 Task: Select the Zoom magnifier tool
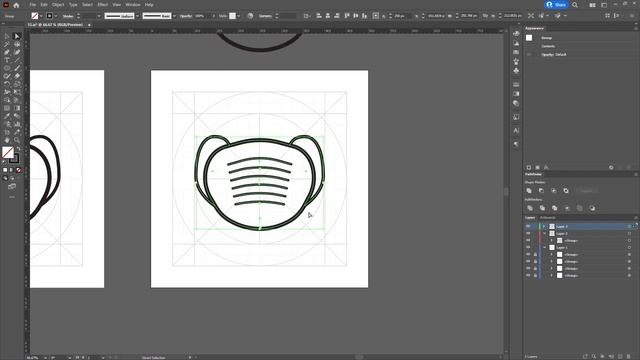click(x=17, y=140)
